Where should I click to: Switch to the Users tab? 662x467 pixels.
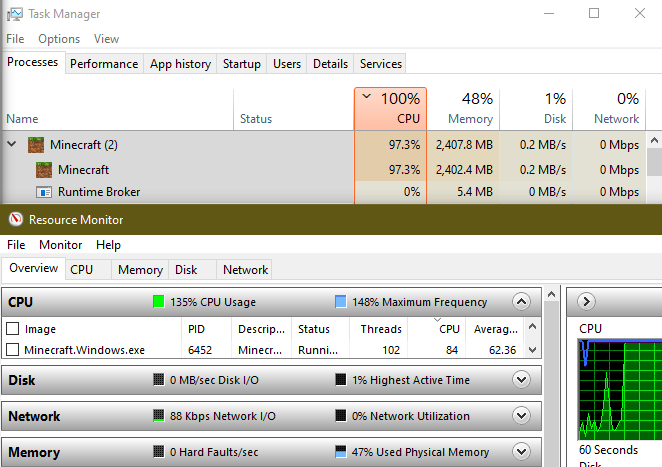point(287,64)
